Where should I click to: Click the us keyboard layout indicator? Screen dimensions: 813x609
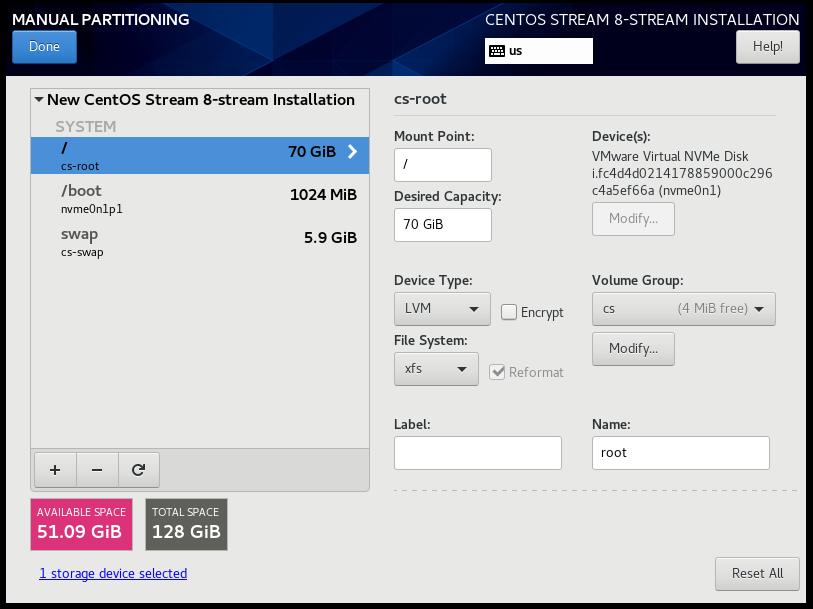539,51
